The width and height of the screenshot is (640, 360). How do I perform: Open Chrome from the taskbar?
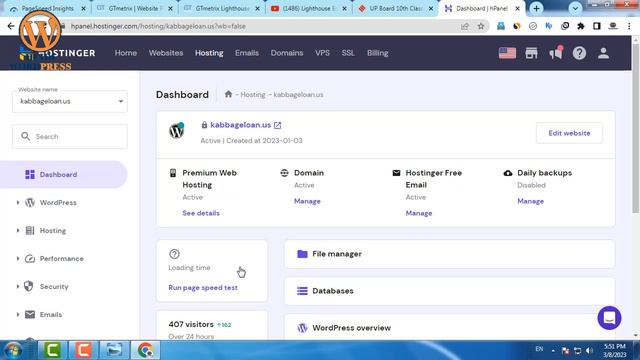[x=145, y=350]
